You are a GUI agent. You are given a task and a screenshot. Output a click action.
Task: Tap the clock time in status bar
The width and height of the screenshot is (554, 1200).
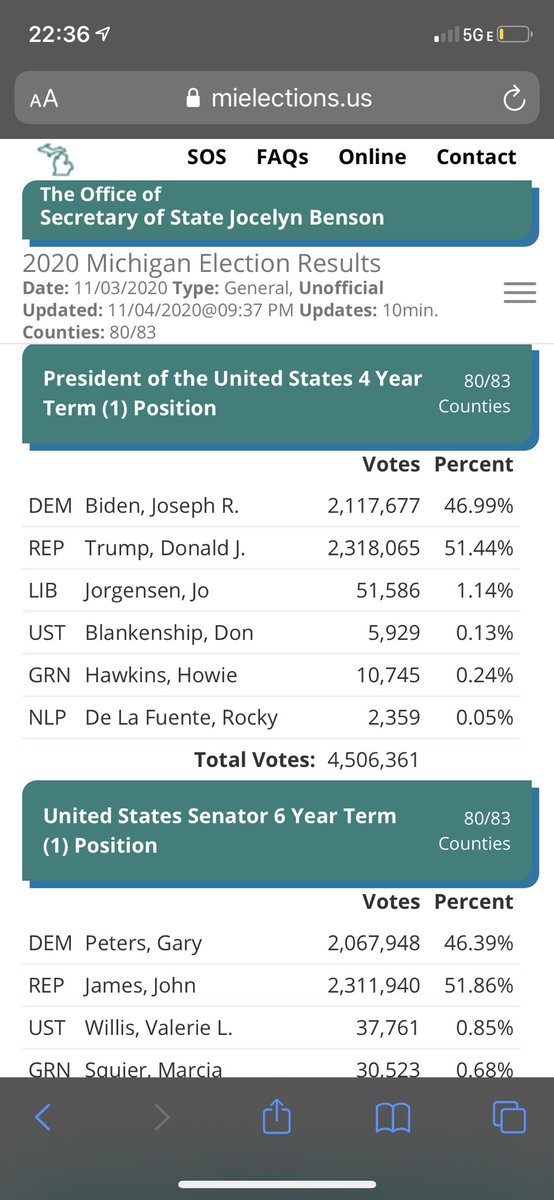[x=60, y=34]
